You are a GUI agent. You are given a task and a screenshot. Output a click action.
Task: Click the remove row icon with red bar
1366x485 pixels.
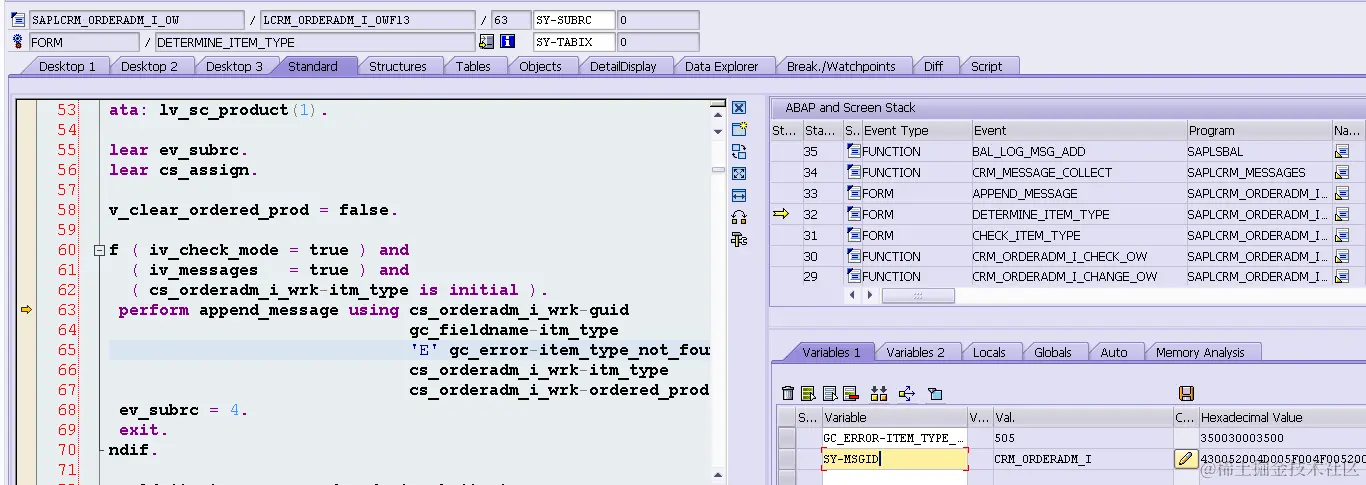tap(851, 394)
